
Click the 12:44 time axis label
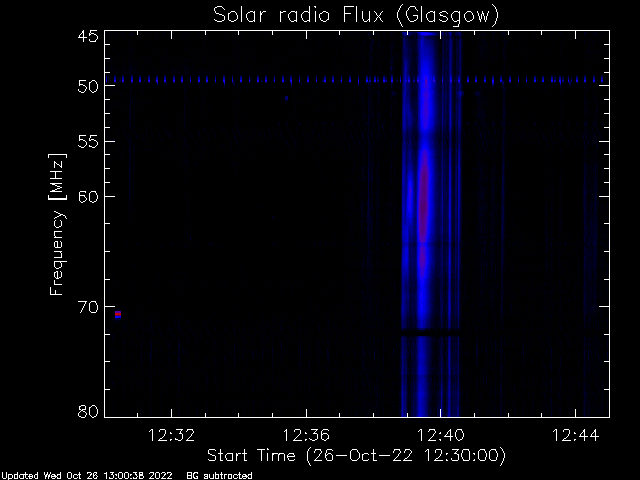pos(575,435)
